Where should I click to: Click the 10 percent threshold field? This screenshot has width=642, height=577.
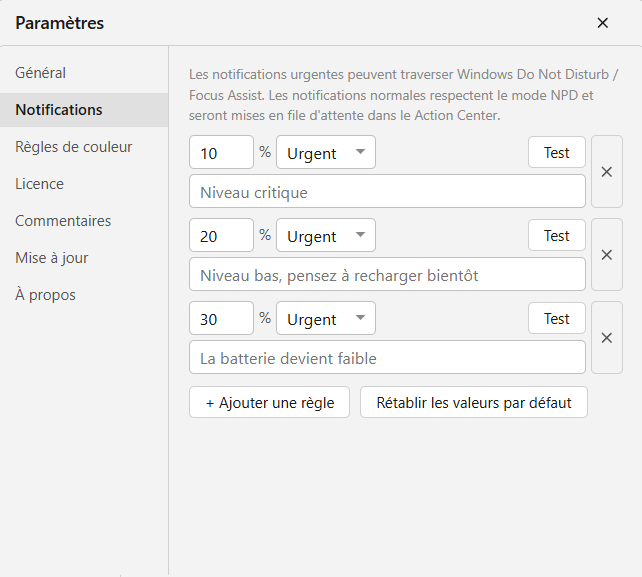point(222,152)
